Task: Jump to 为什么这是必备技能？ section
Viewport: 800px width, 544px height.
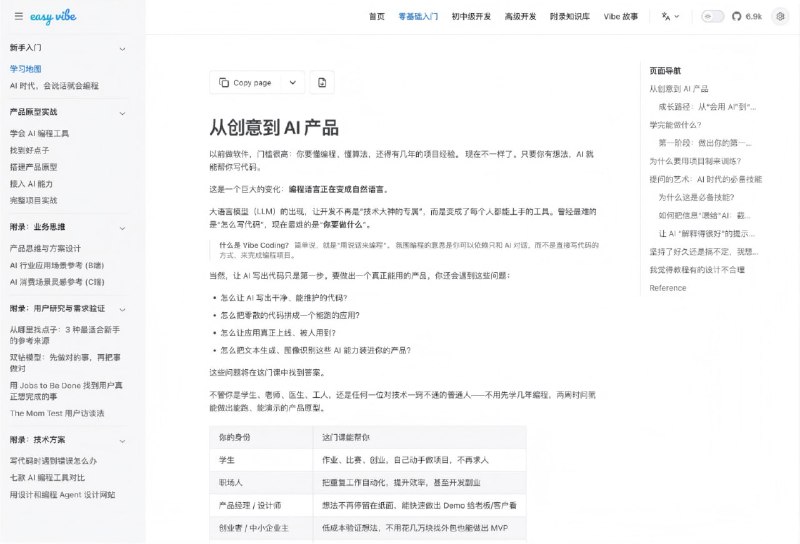Action: pyautogui.click(x=696, y=197)
